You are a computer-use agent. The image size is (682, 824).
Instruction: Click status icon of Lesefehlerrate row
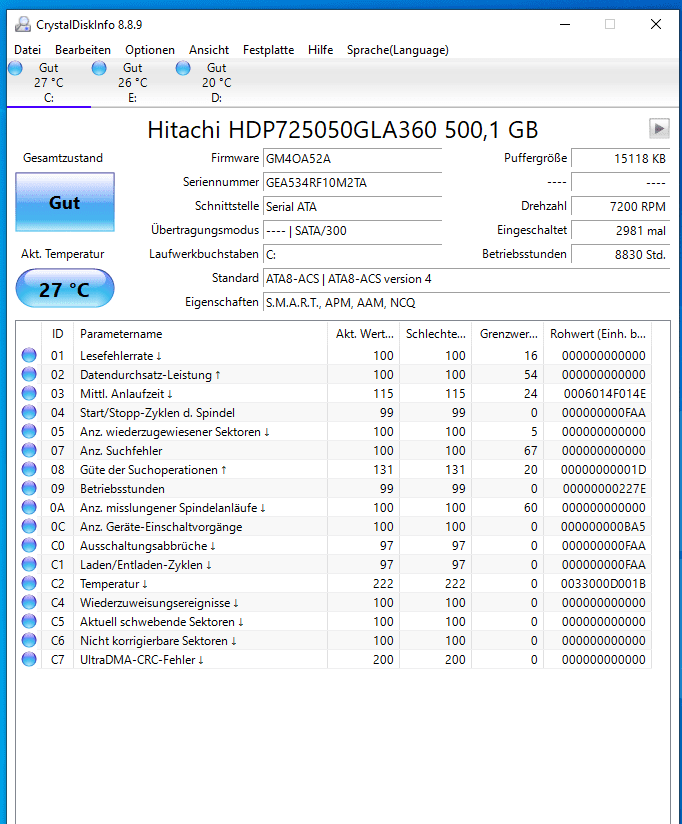[x=29, y=355]
